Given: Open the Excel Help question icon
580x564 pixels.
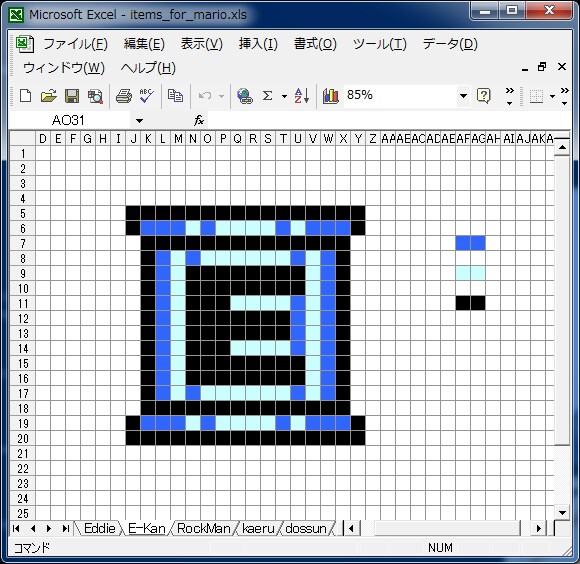Looking at the screenshot, I should point(483,96).
